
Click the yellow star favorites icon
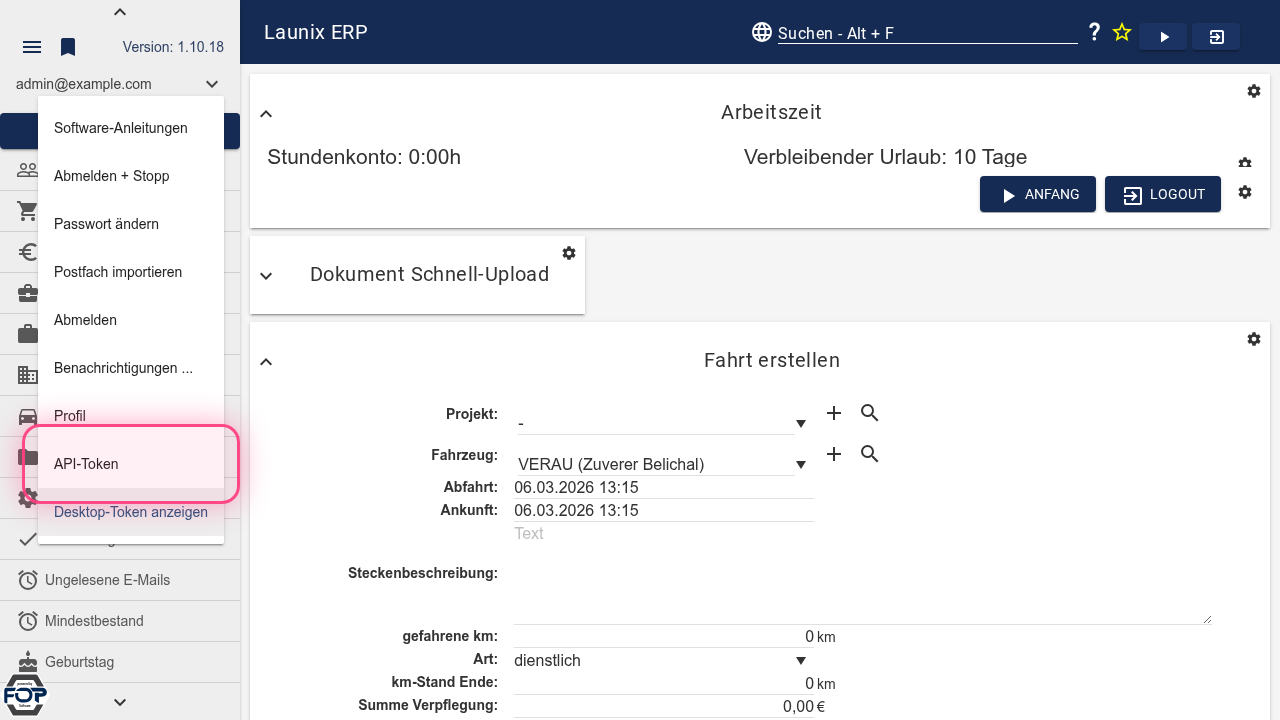click(x=1122, y=33)
